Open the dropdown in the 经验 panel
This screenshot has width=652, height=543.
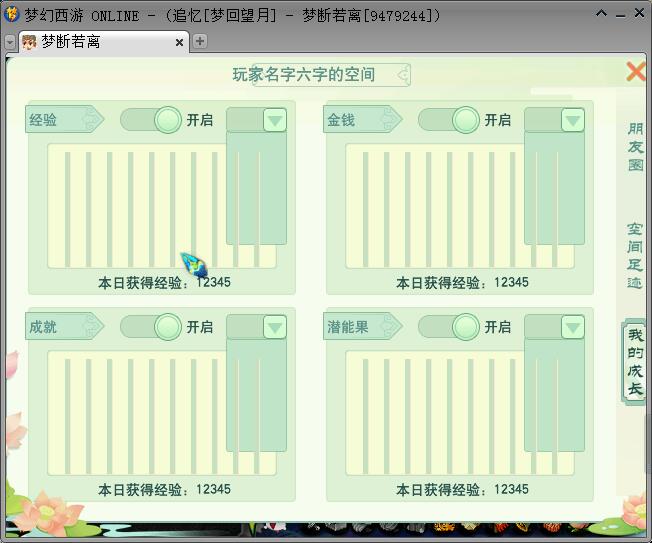(x=275, y=120)
